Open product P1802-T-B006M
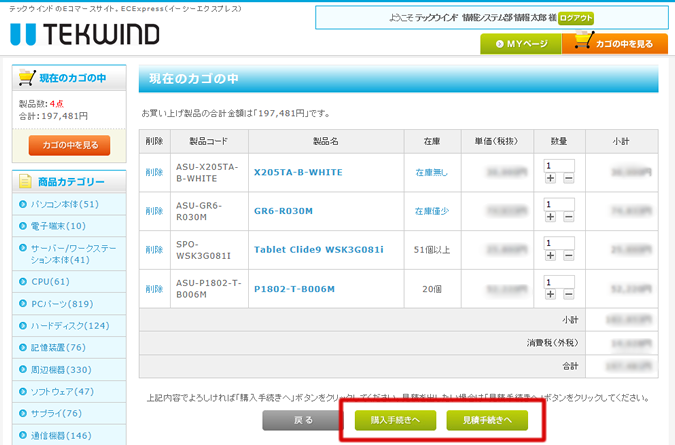 294,289
